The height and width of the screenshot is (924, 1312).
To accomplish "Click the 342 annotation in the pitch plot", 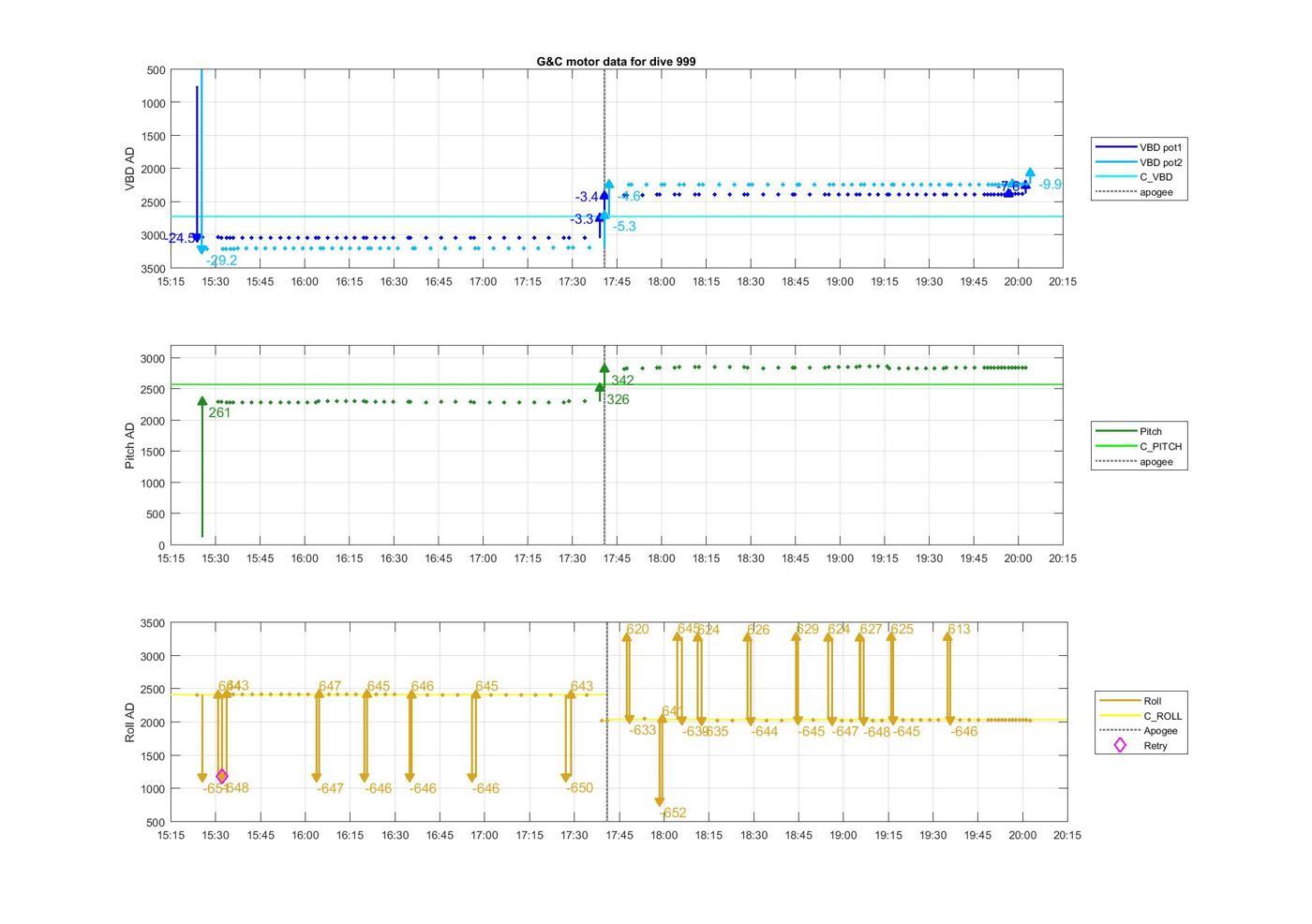I will coord(623,380).
